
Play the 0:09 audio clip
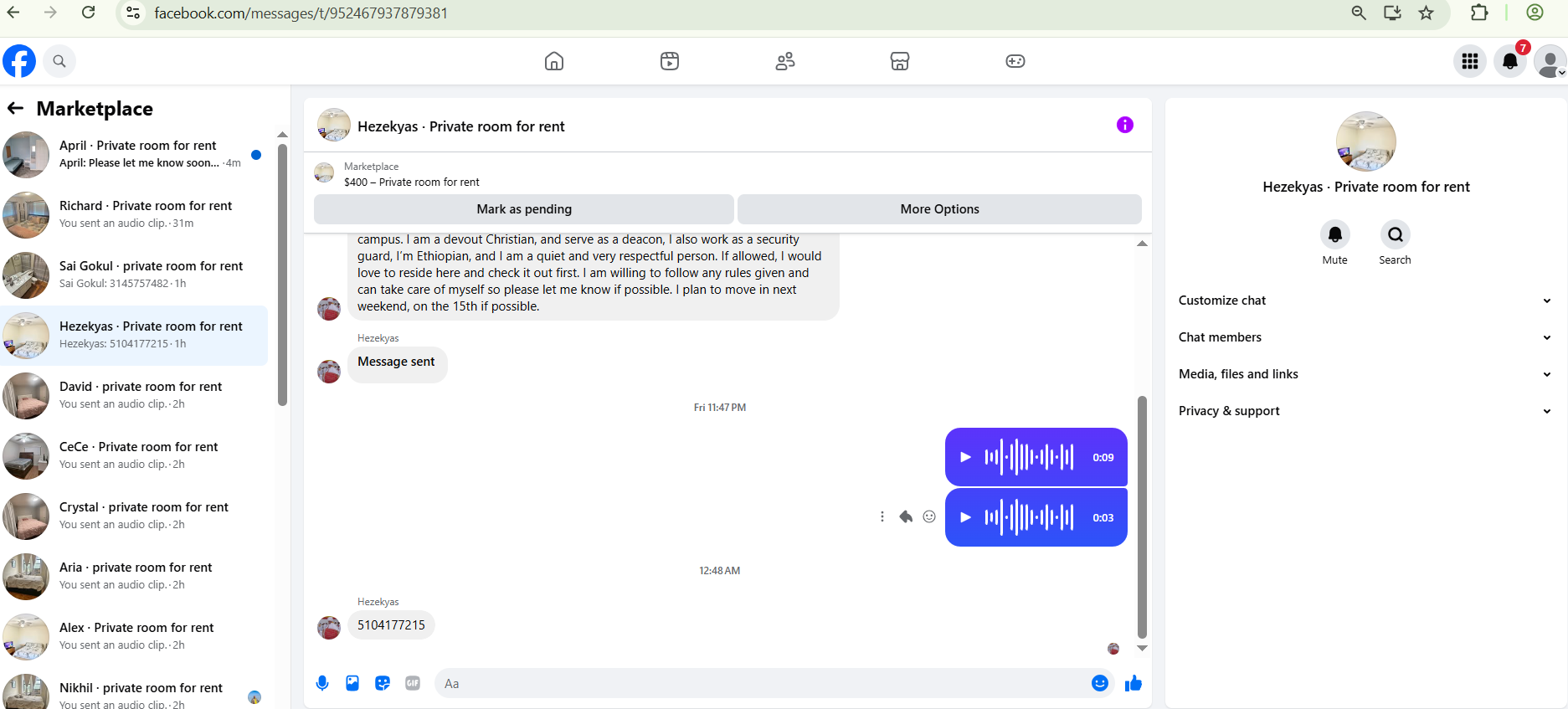tap(965, 457)
